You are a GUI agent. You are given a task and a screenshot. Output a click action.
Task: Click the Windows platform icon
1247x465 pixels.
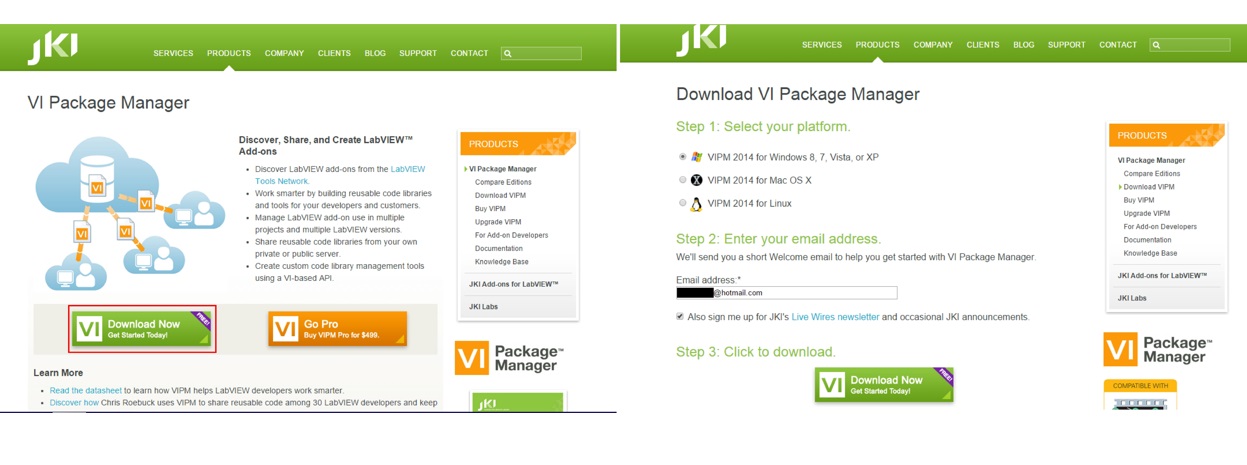[697, 157]
